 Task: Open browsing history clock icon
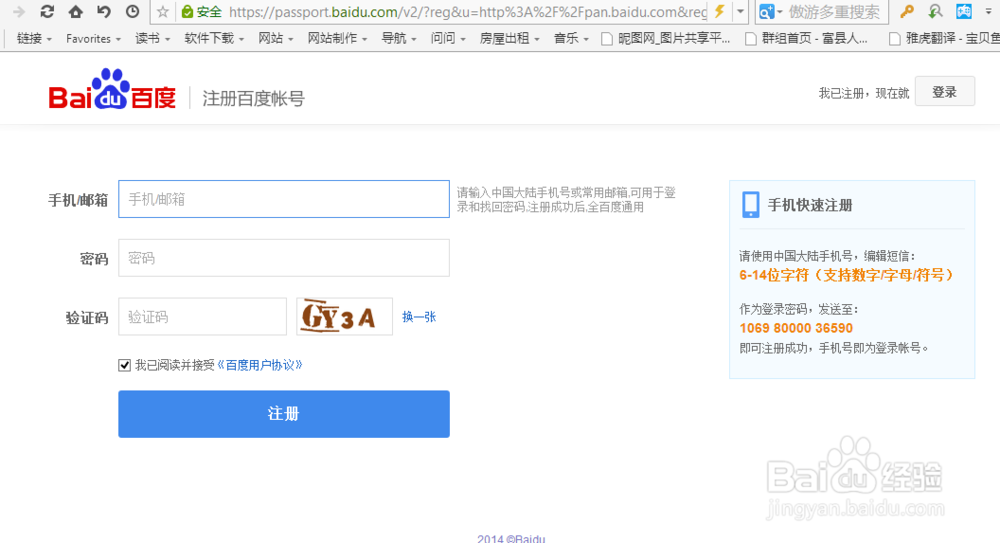pos(132,11)
